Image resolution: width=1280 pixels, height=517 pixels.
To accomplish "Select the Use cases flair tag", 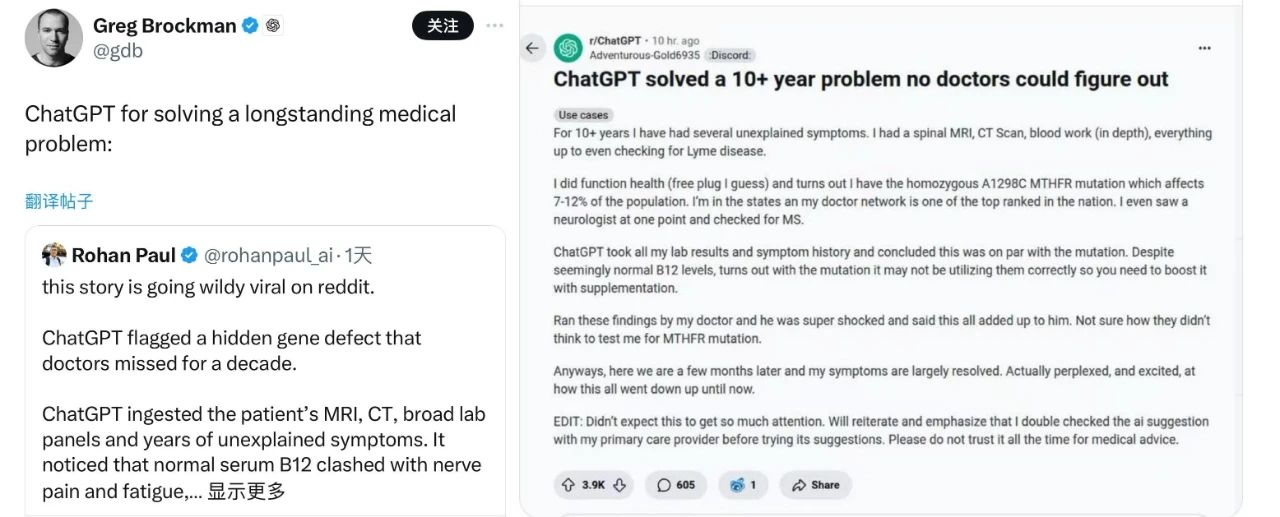I will pyautogui.click(x=583, y=115).
